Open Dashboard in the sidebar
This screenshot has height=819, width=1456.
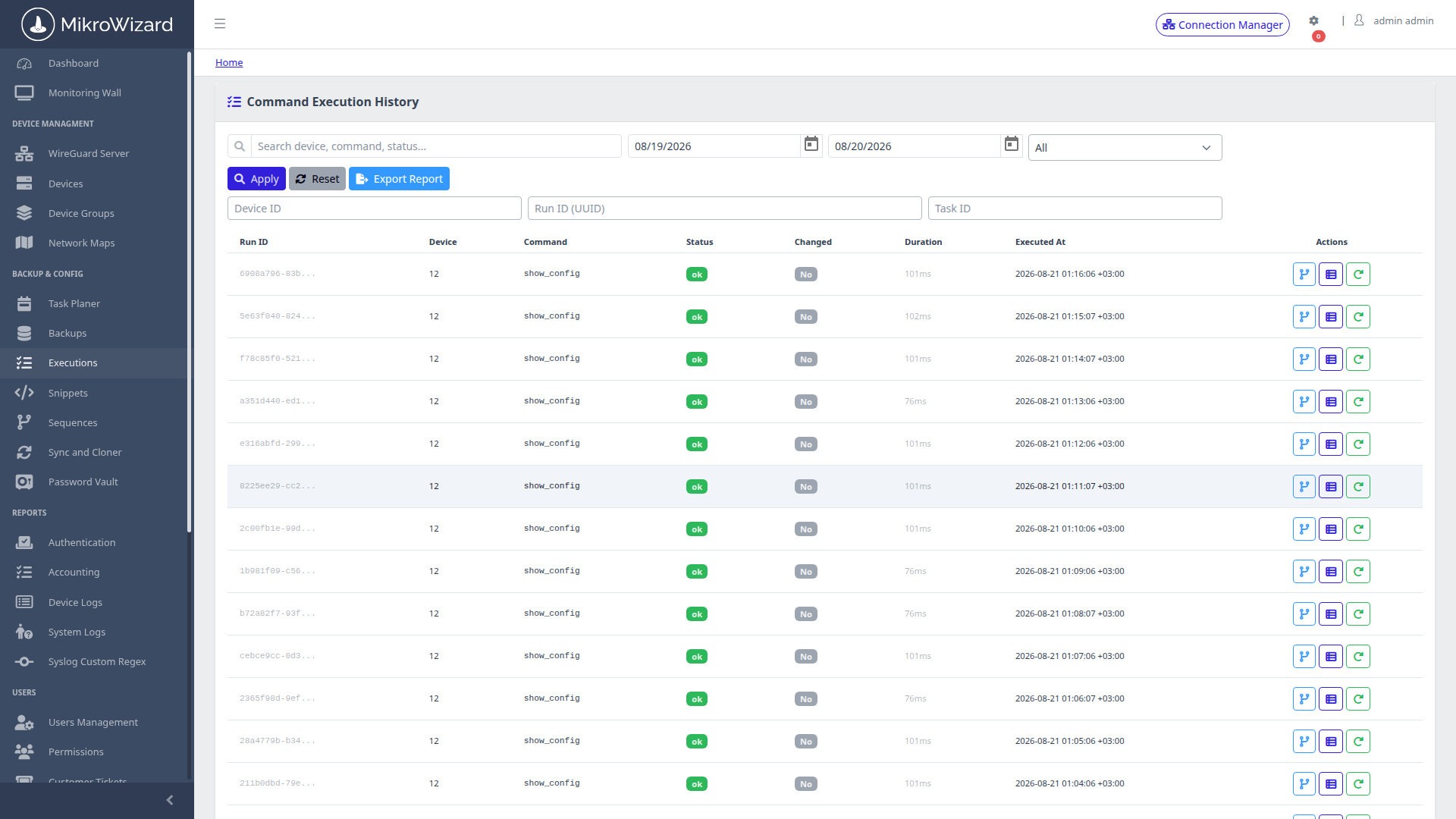[x=94, y=64]
